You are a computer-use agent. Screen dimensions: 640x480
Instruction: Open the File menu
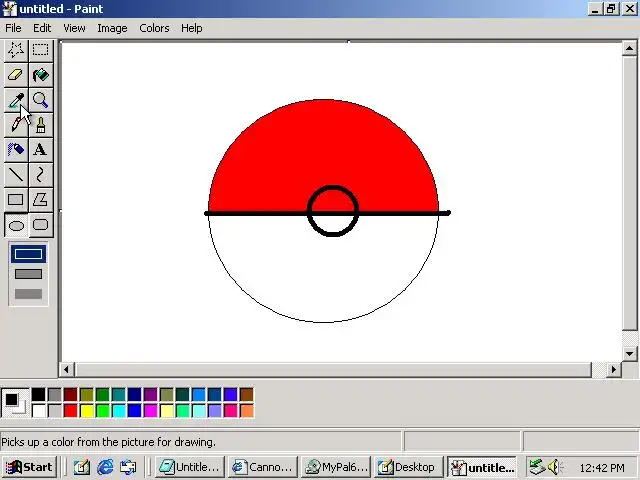tap(13, 28)
